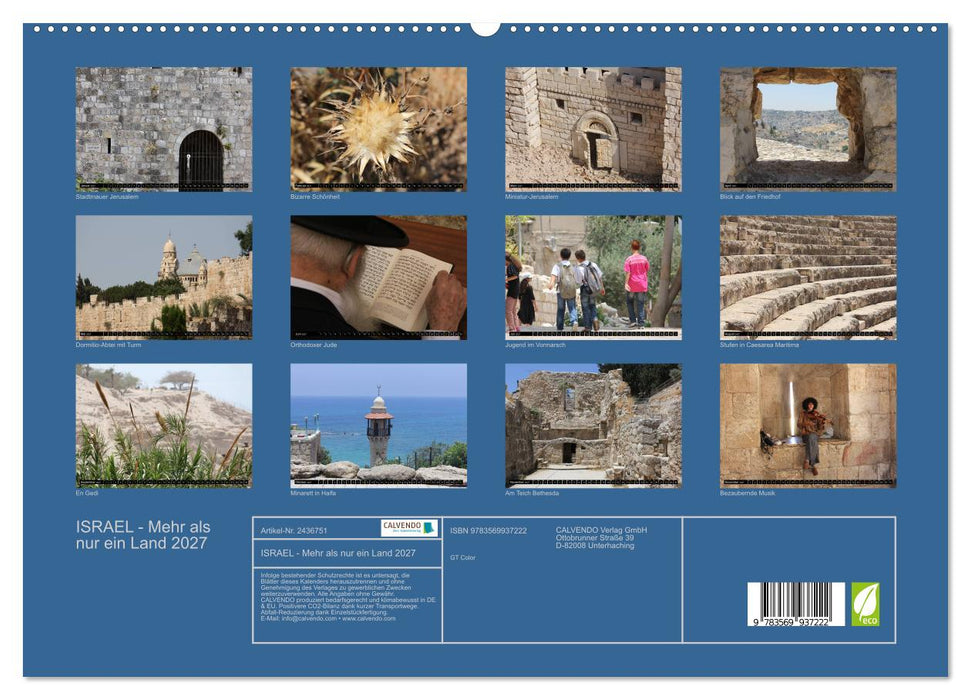Screen dimensions: 971x700
Task: Click the Minarett in Haifa photo
Action: 378,426
